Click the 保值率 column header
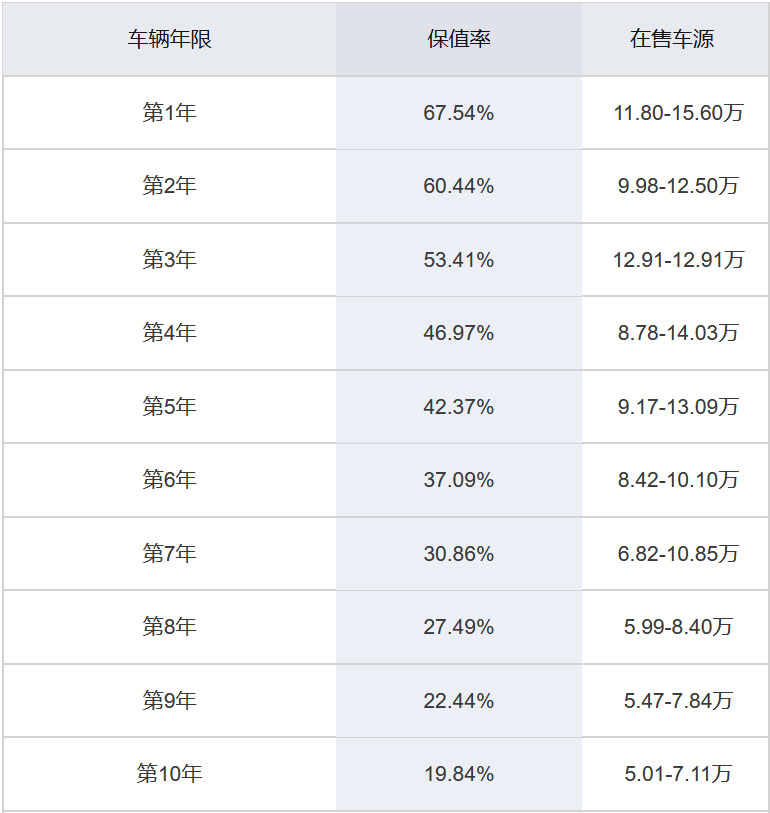The image size is (770, 813). pos(459,40)
